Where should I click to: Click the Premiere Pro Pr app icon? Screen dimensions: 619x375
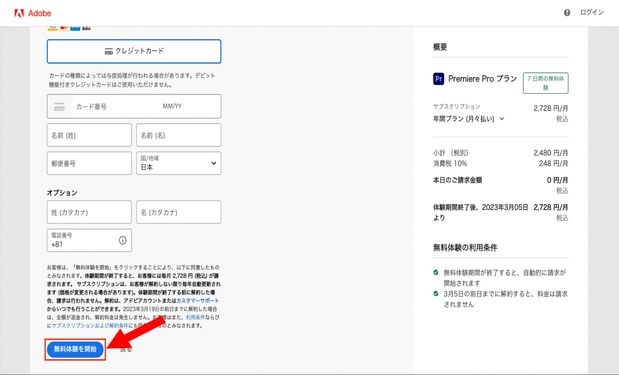tap(439, 79)
